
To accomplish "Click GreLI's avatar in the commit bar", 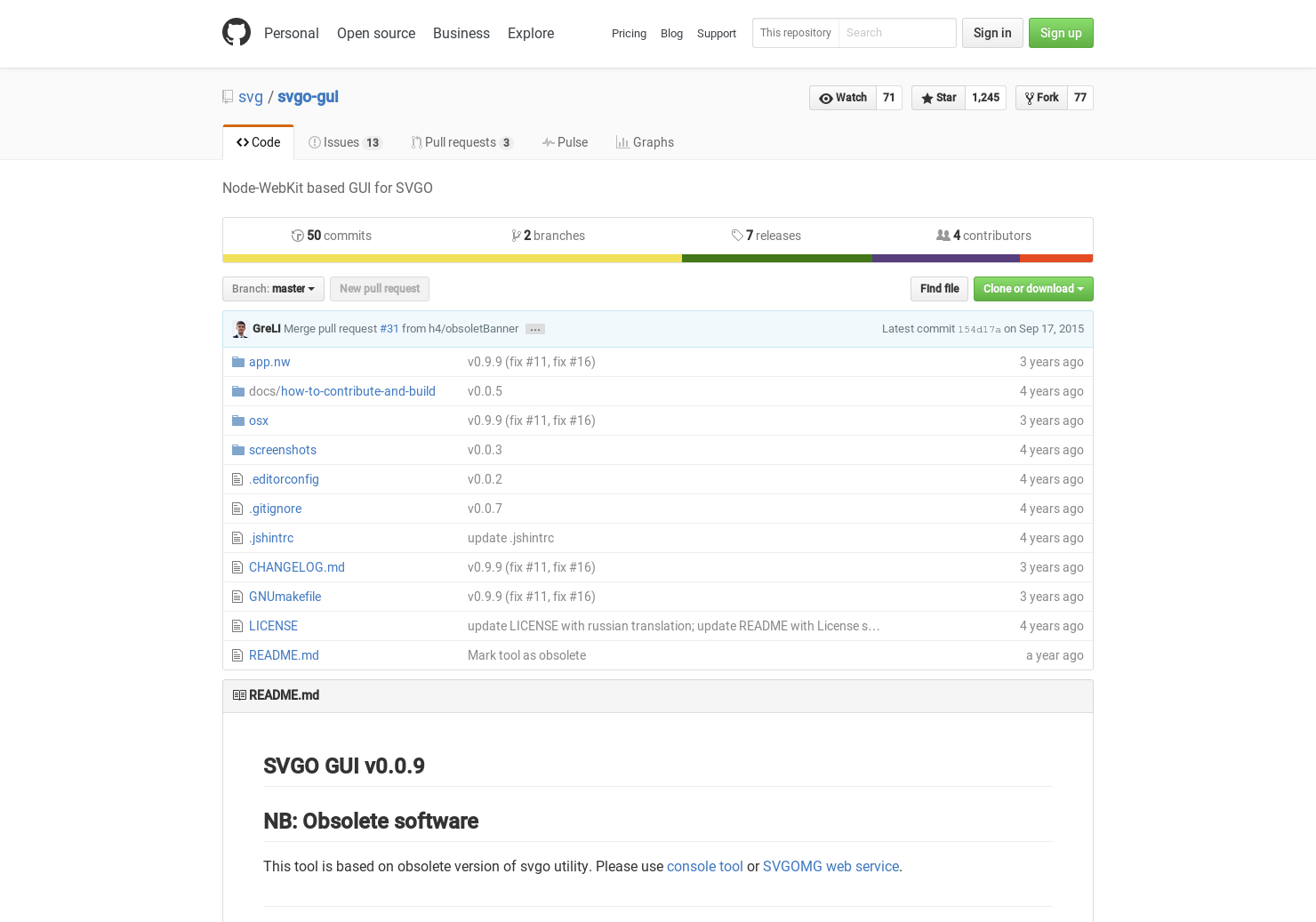I will (239, 328).
